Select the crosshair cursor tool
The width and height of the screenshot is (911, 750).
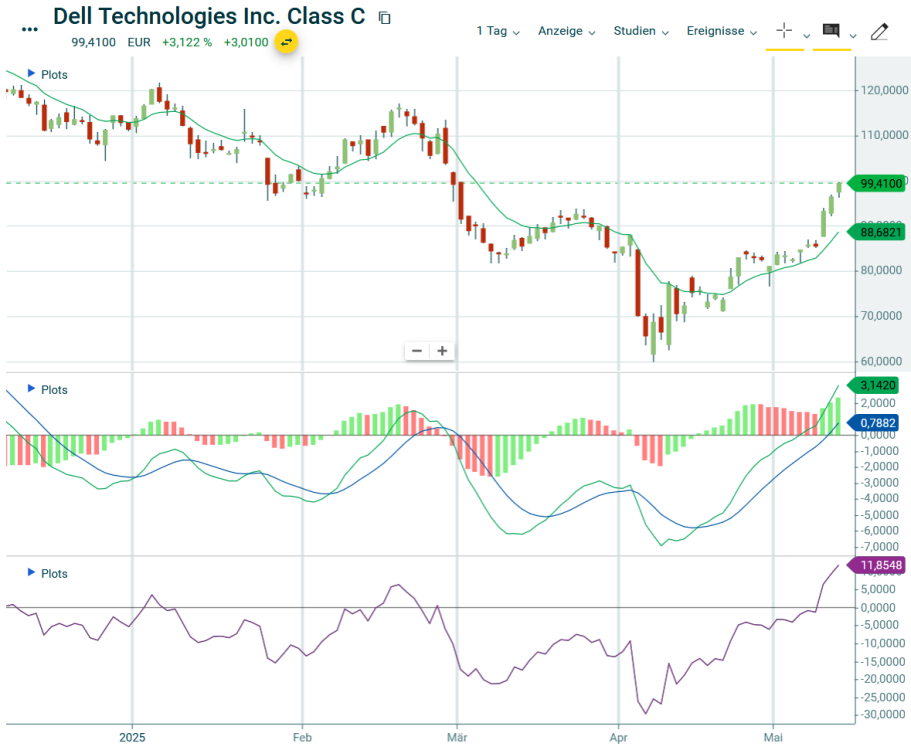click(x=784, y=30)
